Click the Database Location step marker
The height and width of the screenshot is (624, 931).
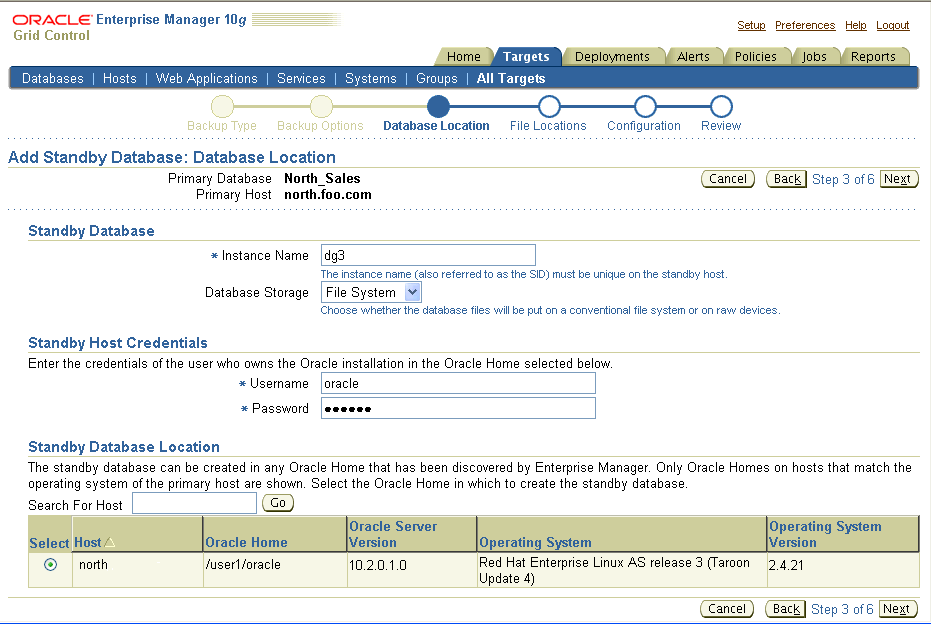point(436,106)
